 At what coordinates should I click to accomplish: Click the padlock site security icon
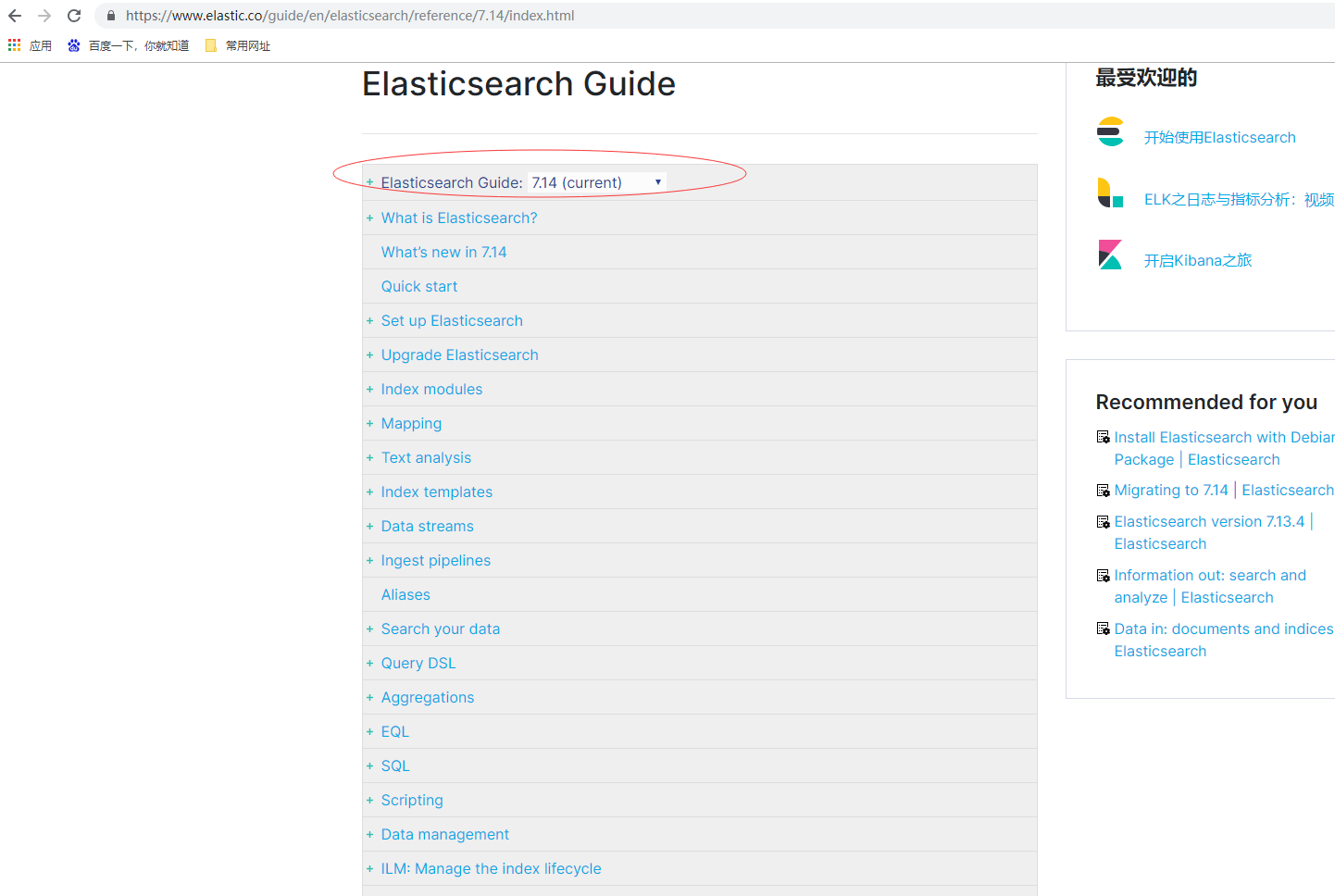click(x=111, y=16)
